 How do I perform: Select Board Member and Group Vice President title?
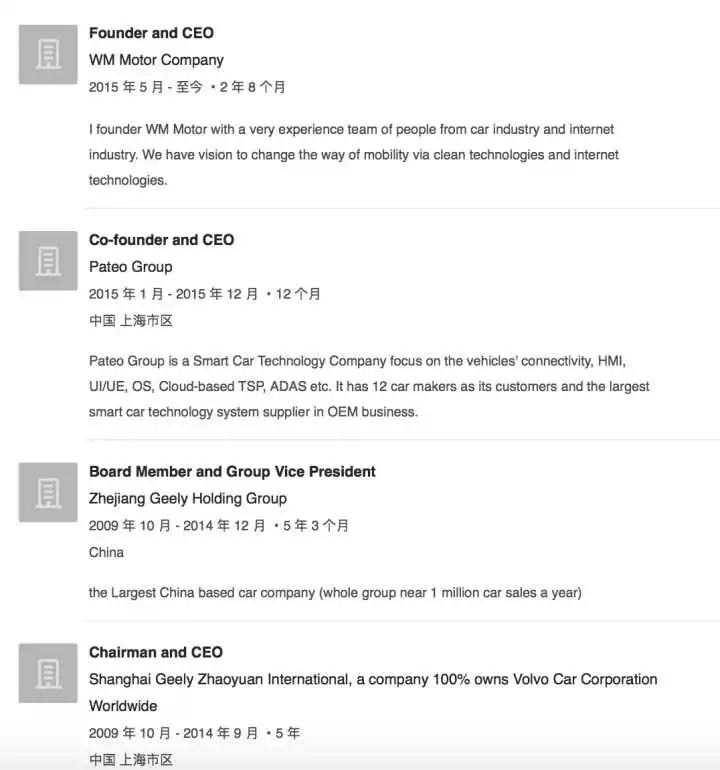[232, 471]
